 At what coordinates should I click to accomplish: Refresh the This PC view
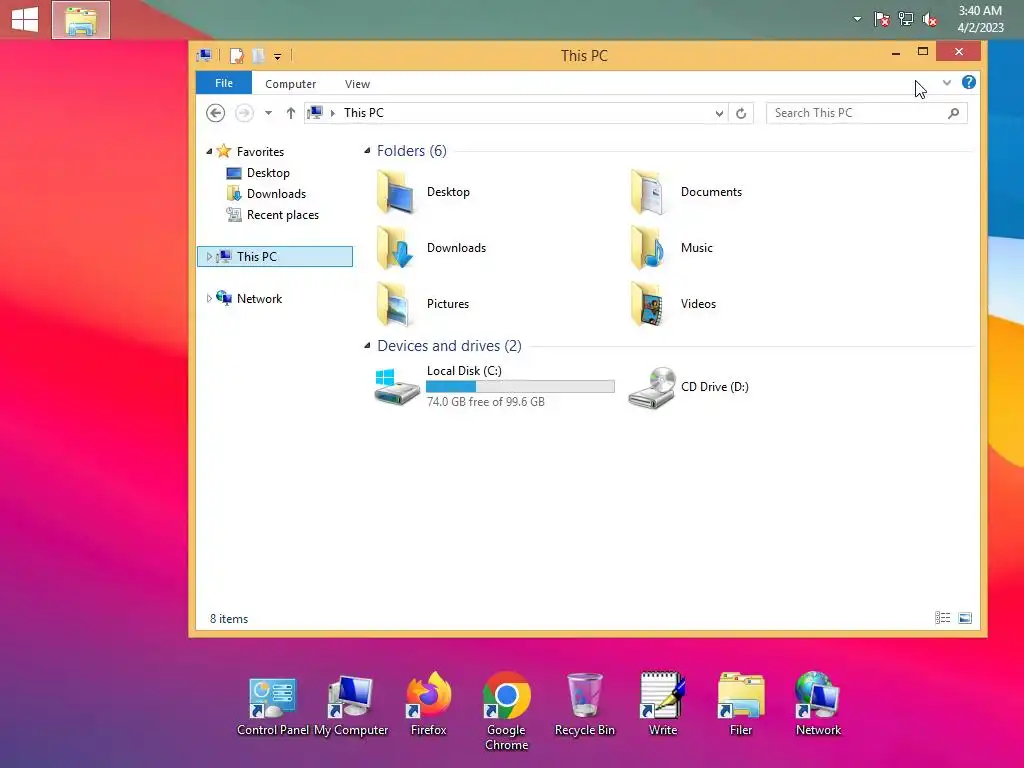point(741,113)
